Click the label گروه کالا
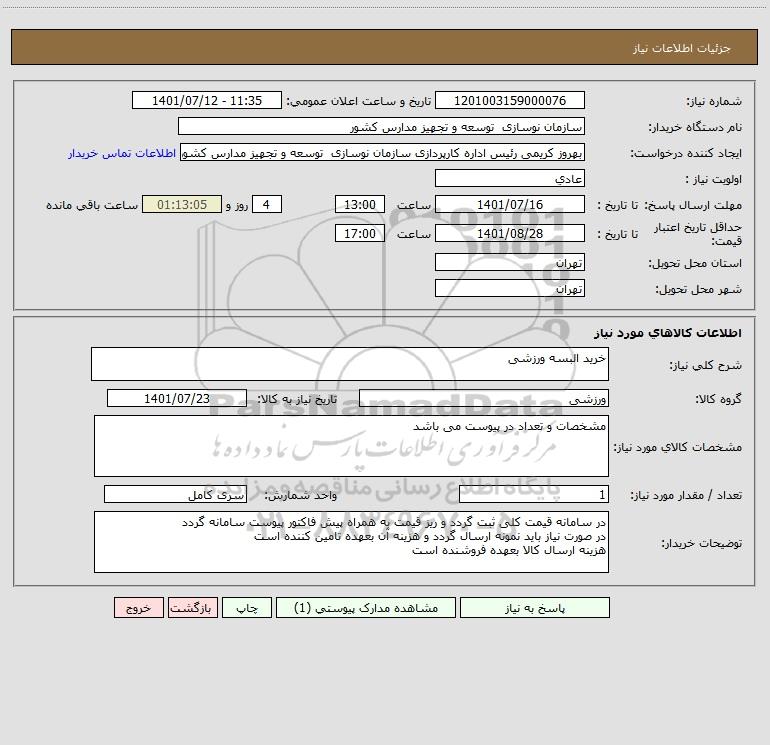 tap(718, 399)
